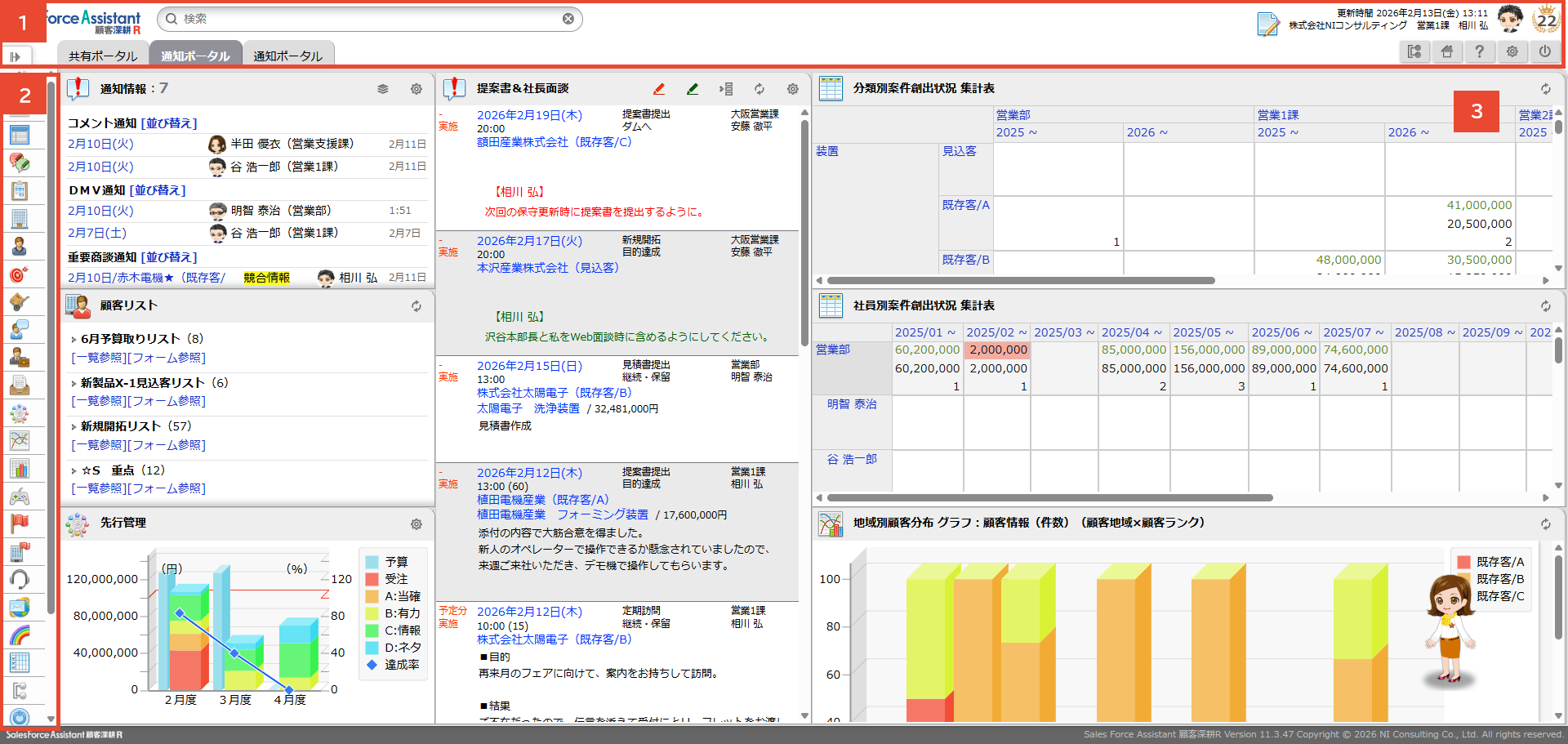This screenshot has width=1568, height=744.
Task: Toggle the sidebar collapse button at top left
Action: 16,56
